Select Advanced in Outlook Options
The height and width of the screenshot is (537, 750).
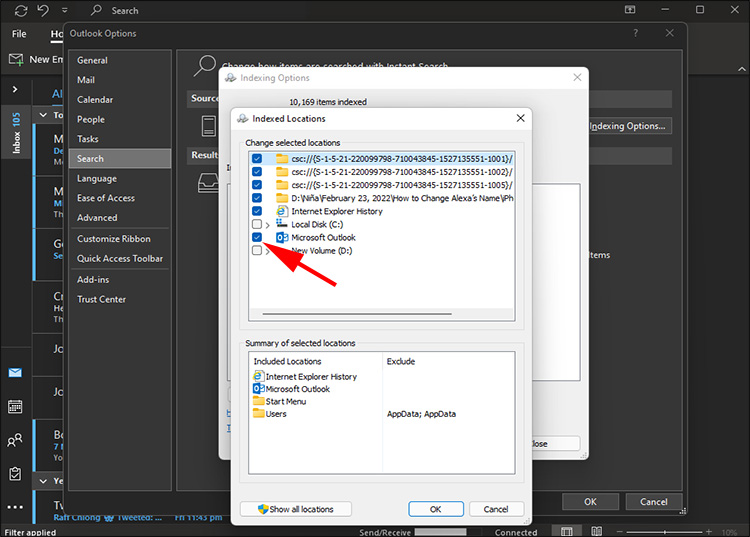tap(120, 218)
